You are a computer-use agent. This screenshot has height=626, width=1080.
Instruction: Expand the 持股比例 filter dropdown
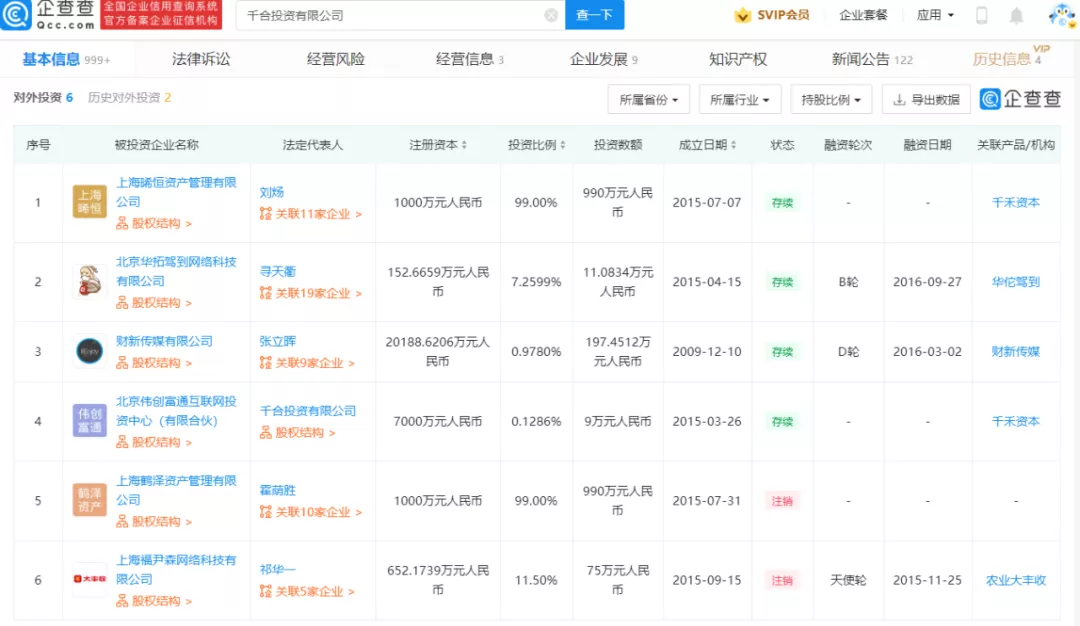click(x=831, y=100)
